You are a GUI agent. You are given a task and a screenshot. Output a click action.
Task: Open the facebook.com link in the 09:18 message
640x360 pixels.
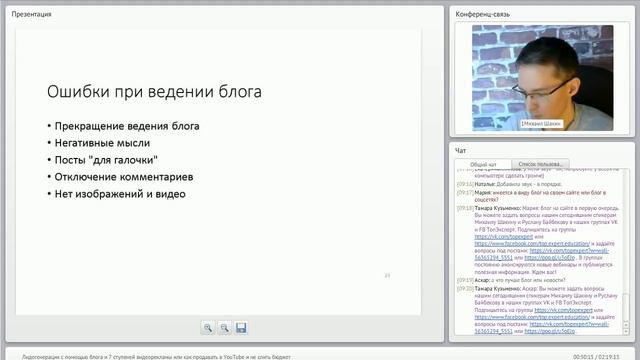tap(532, 244)
